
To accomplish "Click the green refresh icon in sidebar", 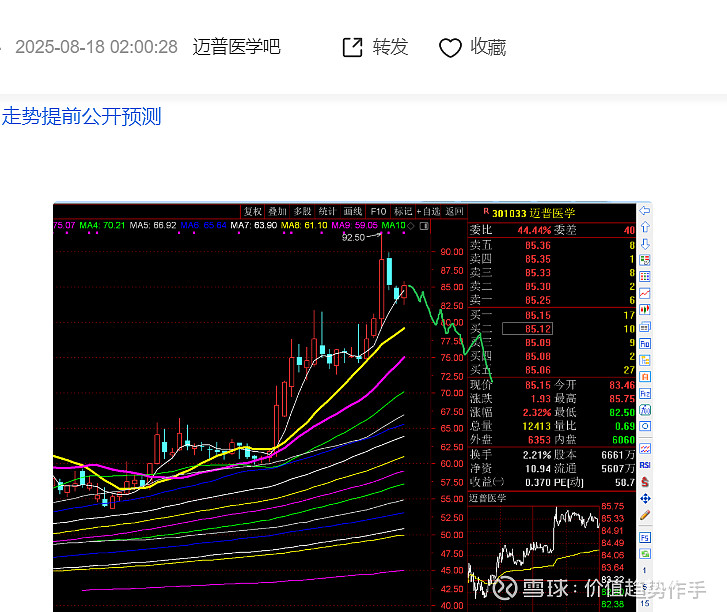I will coord(644,554).
